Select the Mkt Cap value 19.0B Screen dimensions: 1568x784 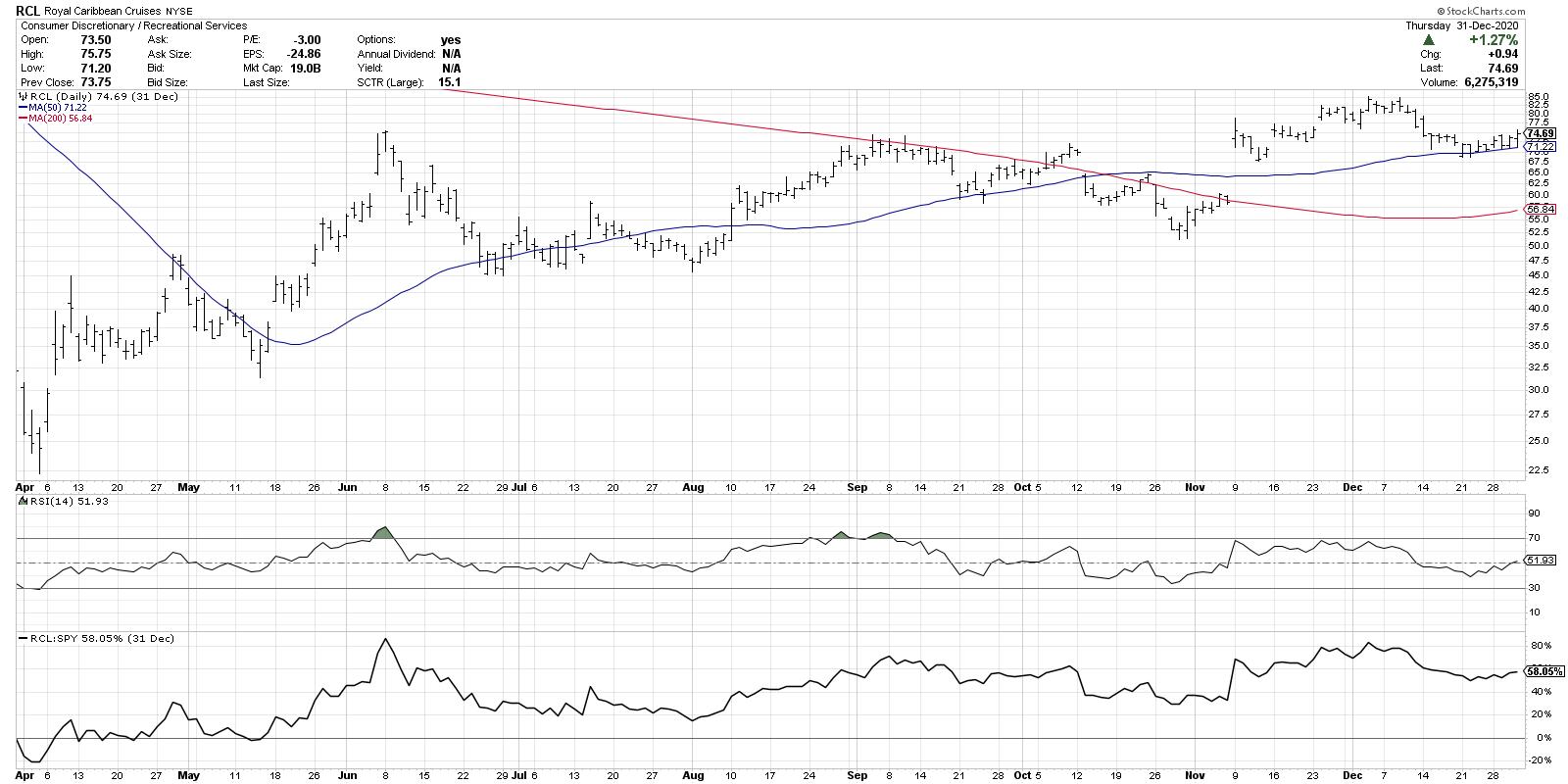pyautogui.click(x=308, y=69)
